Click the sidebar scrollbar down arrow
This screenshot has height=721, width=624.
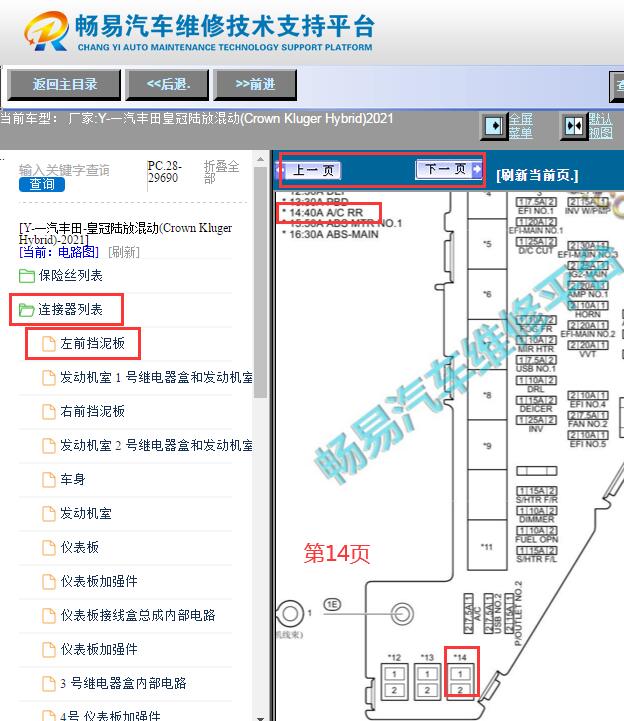pyautogui.click(x=261, y=717)
